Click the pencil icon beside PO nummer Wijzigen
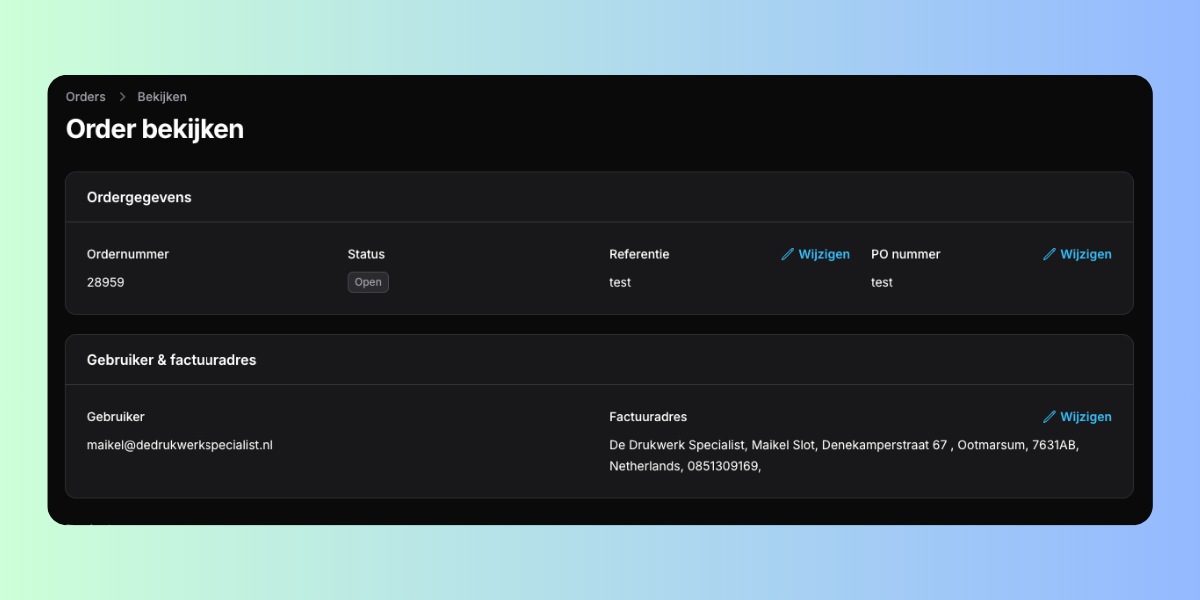Image resolution: width=1200 pixels, height=600 pixels. point(1049,254)
